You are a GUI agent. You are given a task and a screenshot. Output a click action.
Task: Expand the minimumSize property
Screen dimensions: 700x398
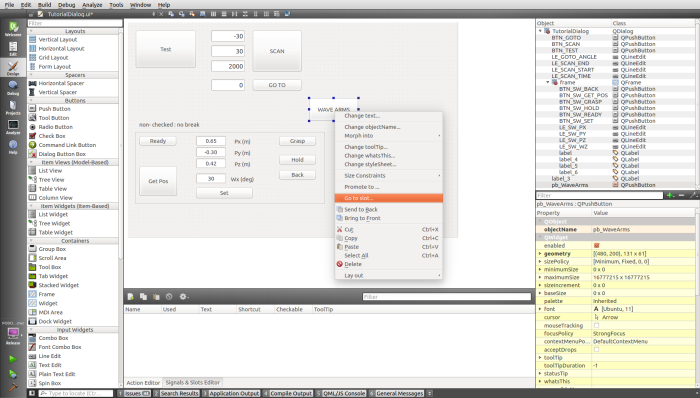tap(540, 269)
